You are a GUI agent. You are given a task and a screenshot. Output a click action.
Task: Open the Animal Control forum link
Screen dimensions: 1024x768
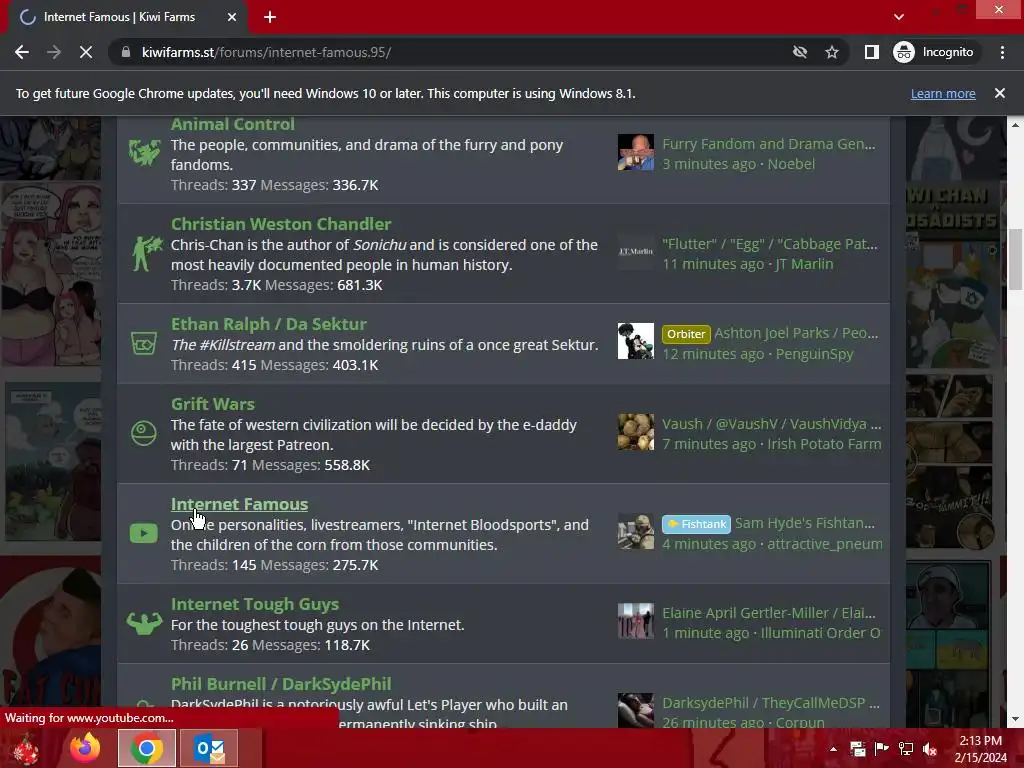click(x=232, y=124)
